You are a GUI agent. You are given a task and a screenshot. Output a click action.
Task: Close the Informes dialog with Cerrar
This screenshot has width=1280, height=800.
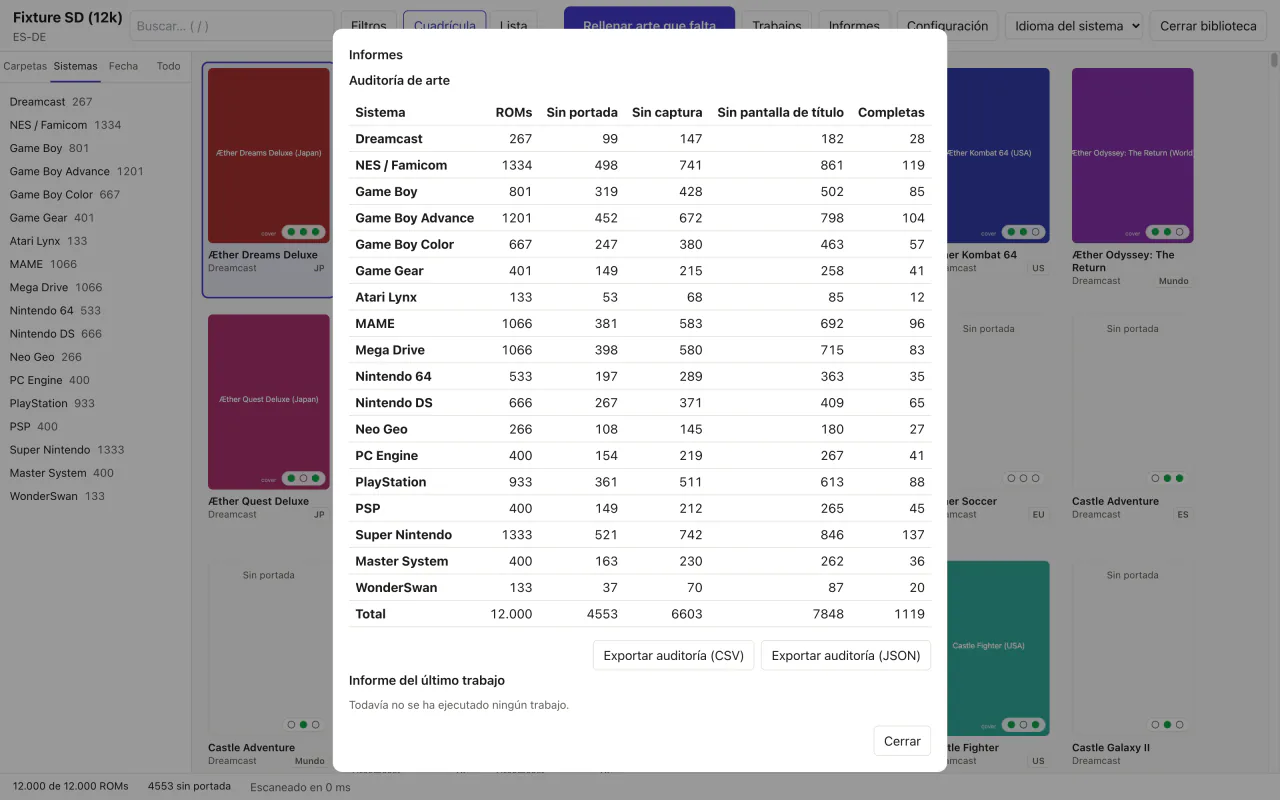902,741
